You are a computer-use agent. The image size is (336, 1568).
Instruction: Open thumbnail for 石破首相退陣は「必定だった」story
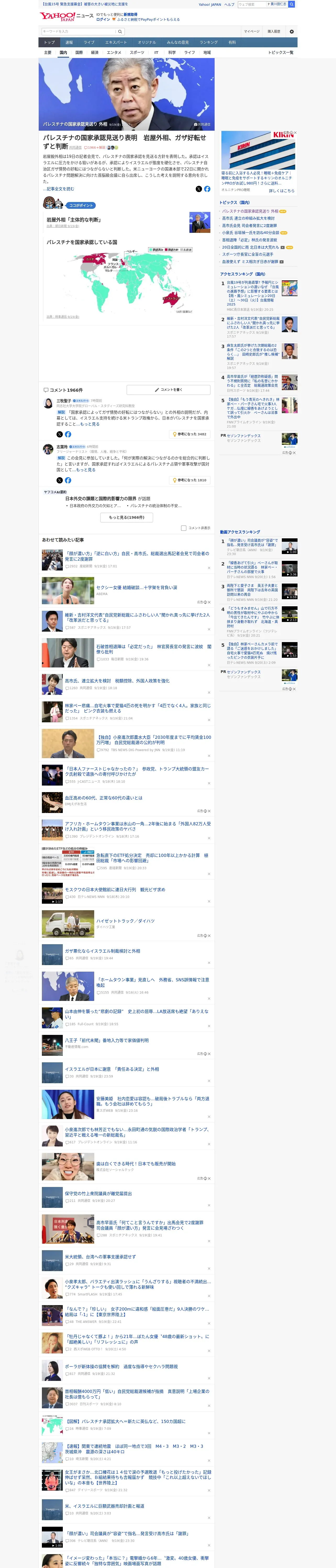point(68,653)
